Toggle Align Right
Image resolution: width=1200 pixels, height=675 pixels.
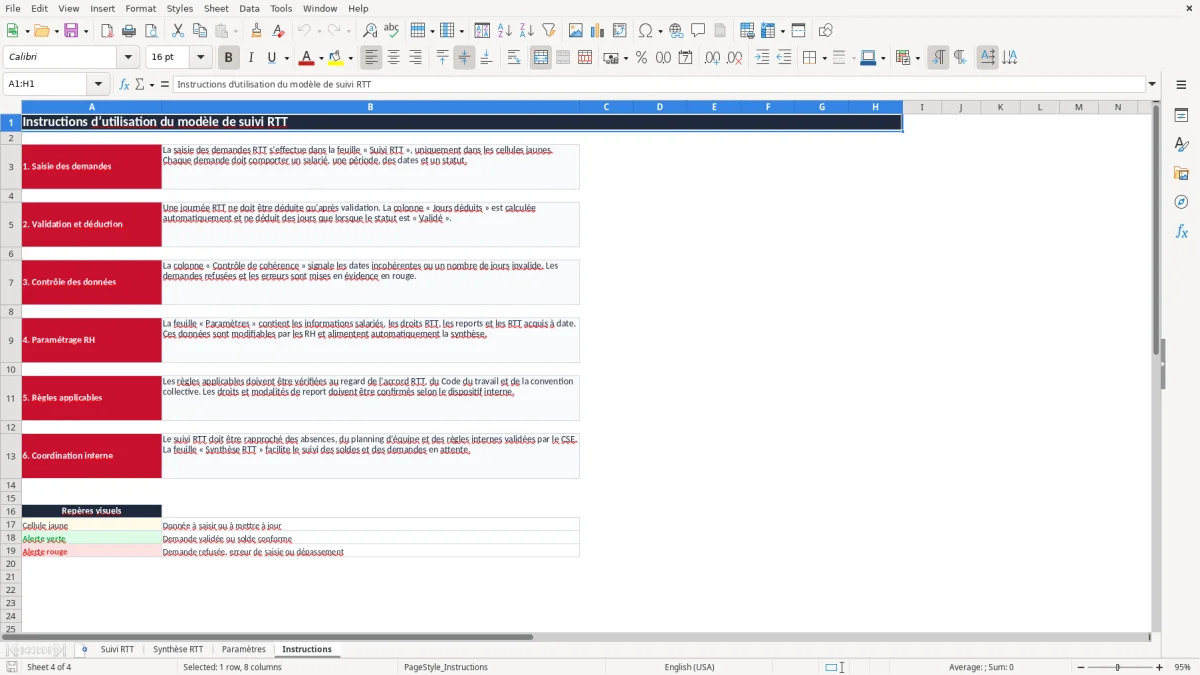point(415,58)
